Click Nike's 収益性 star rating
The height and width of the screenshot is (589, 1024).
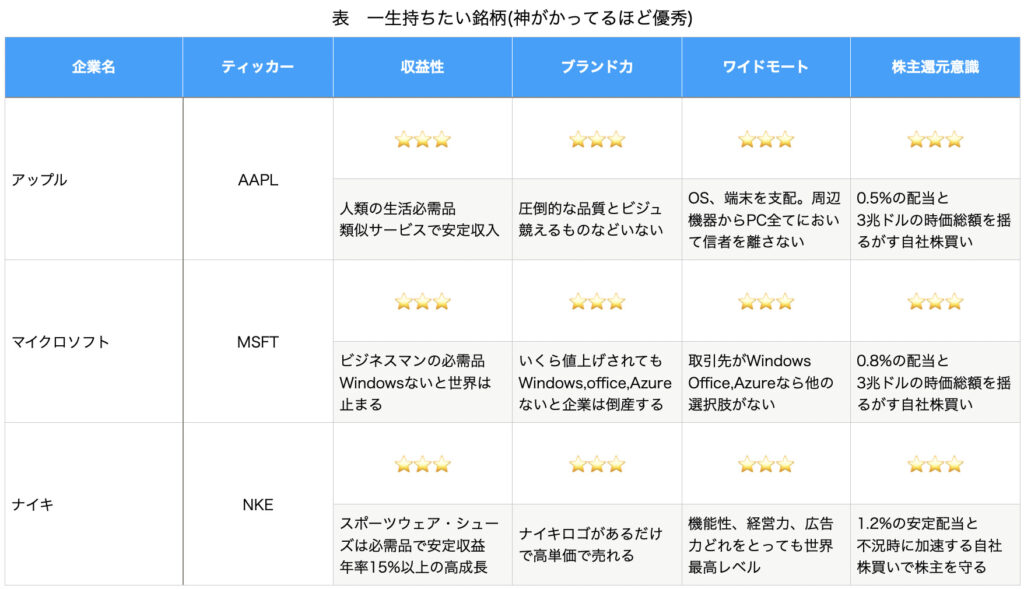click(423, 464)
